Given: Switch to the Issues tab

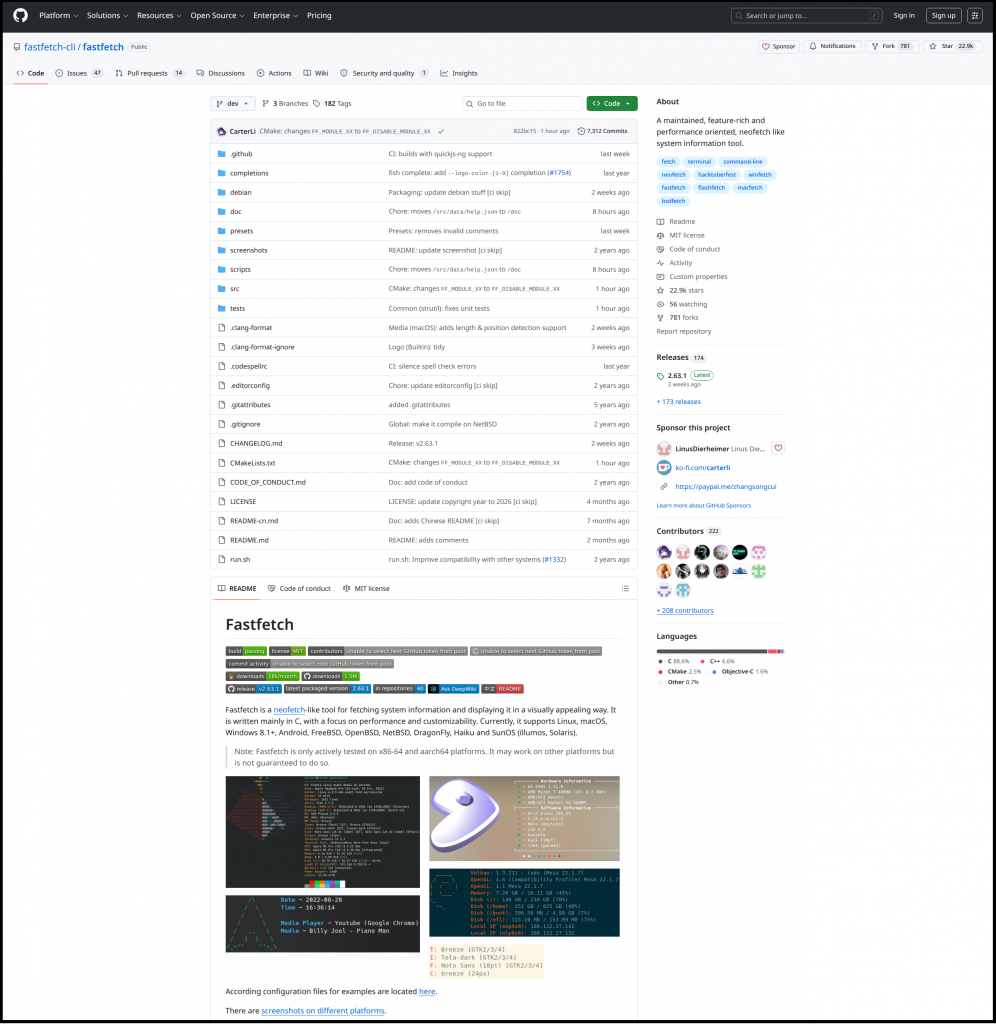Looking at the screenshot, I should point(79,73).
